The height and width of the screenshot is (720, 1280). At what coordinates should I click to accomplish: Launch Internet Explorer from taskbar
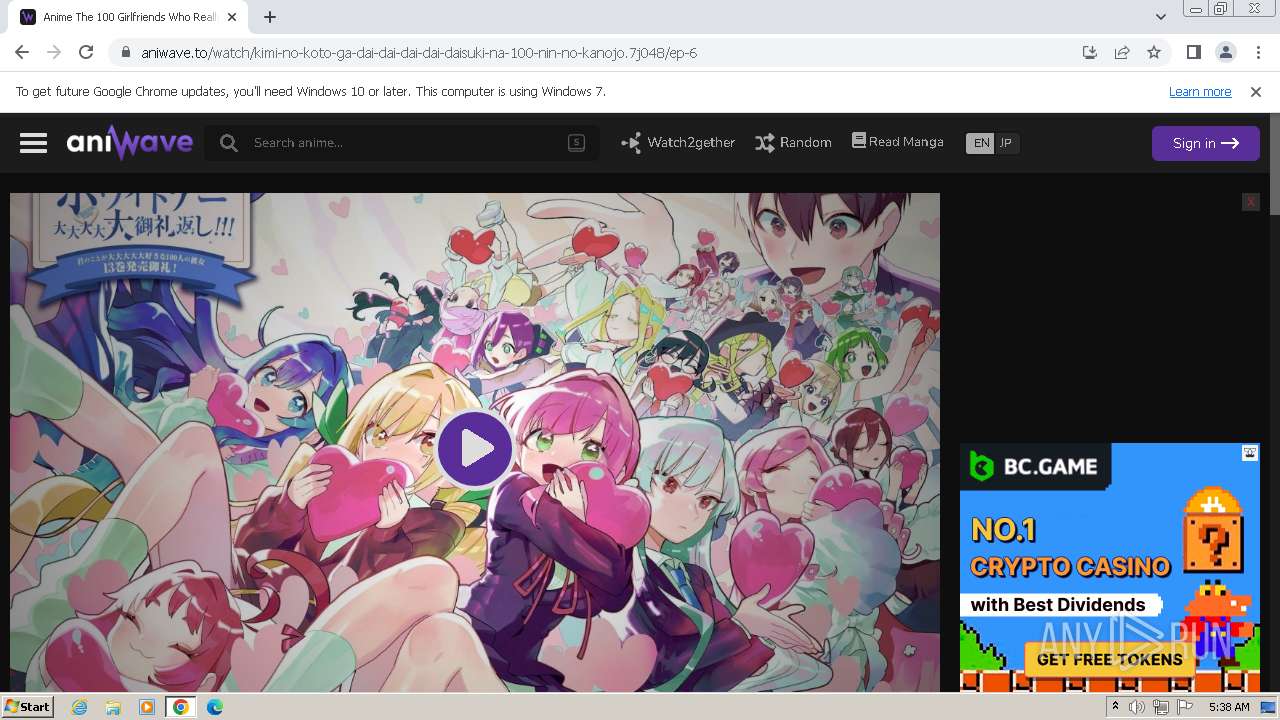(x=80, y=707)
